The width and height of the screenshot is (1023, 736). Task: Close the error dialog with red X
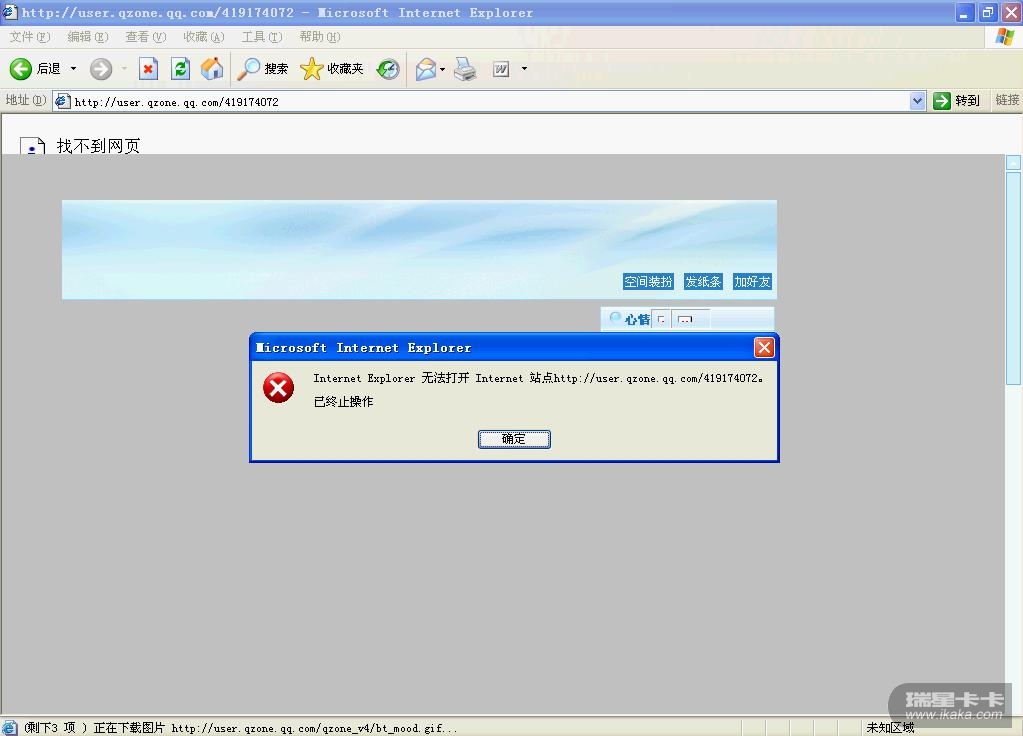pos(764,348)
